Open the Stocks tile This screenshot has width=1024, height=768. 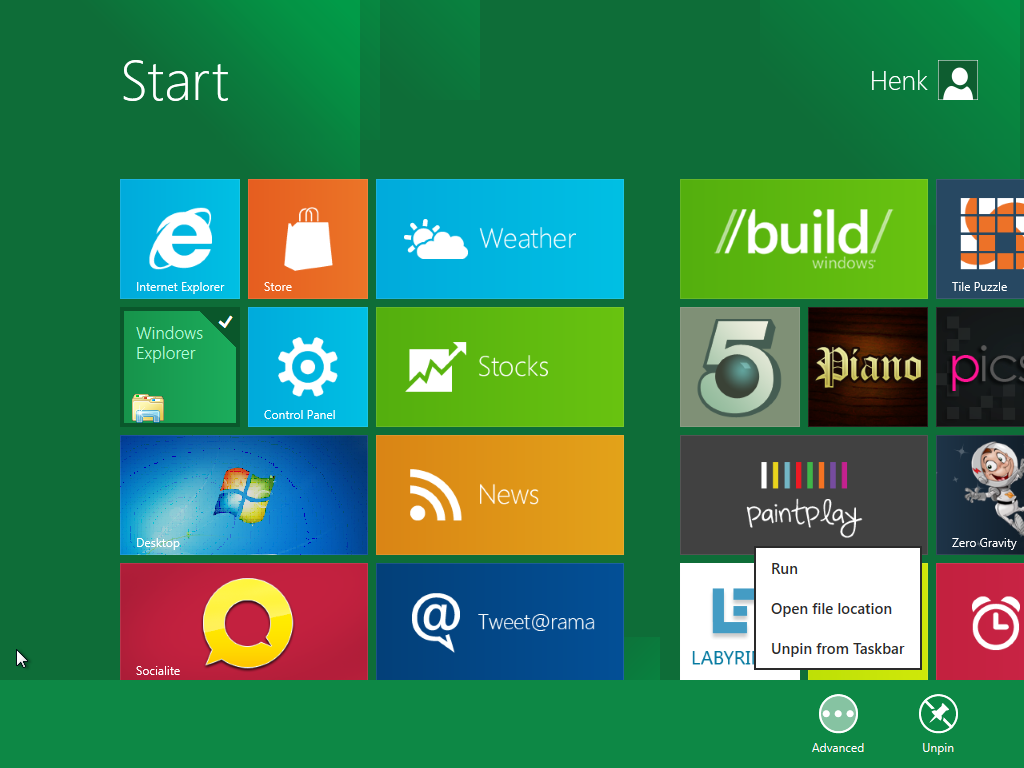coord(500,366)
